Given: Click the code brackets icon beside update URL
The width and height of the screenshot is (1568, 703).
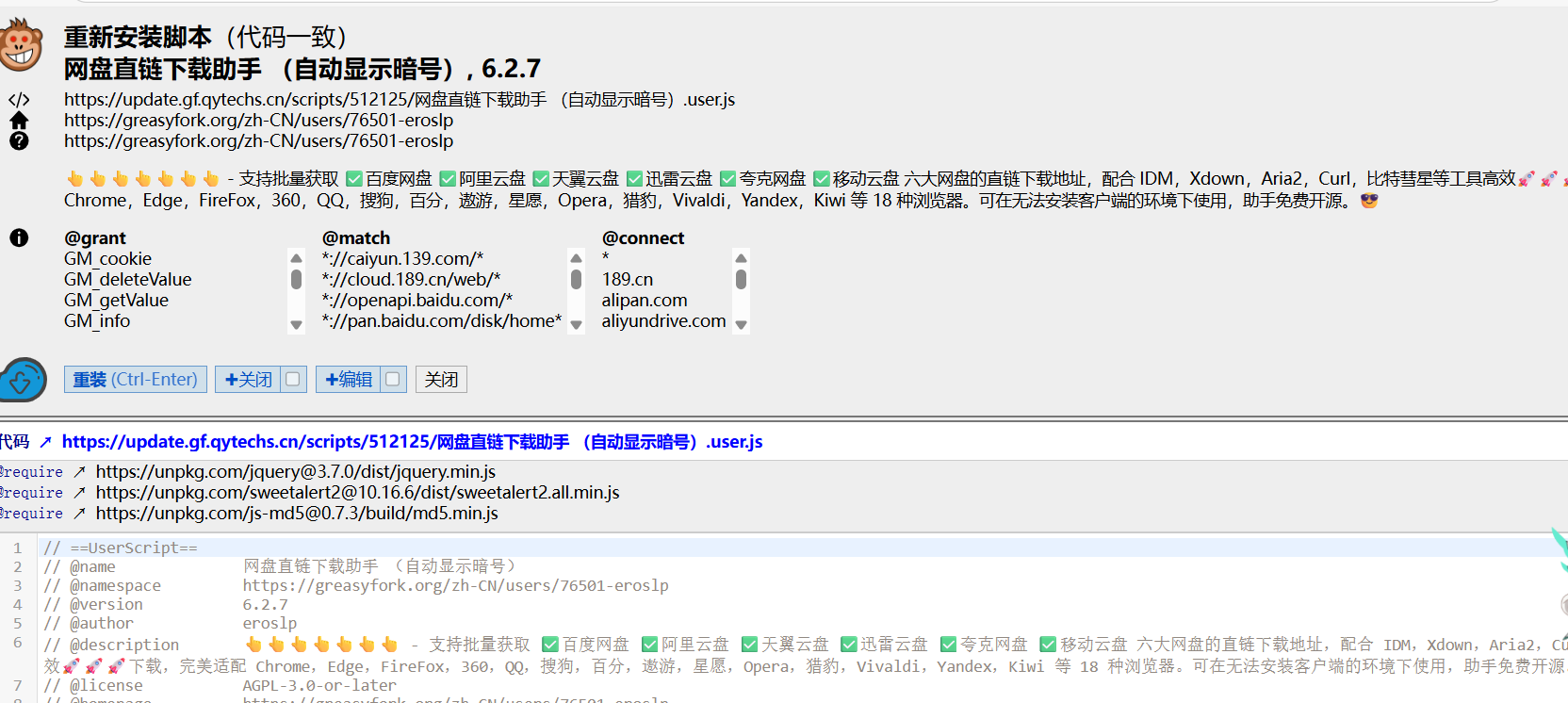Looking at the screenshot, I should tap(19, 100).
